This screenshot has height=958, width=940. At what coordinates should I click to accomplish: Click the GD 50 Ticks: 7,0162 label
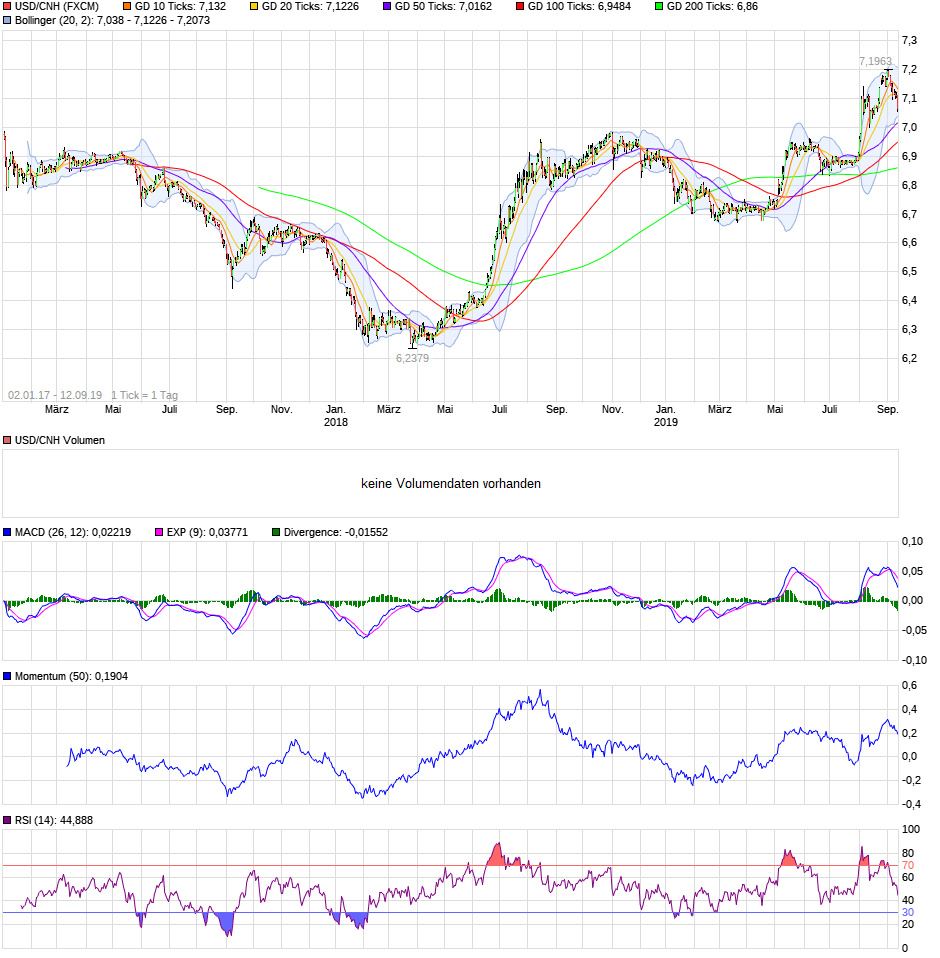pyautogui.click(x=443, y=7)
